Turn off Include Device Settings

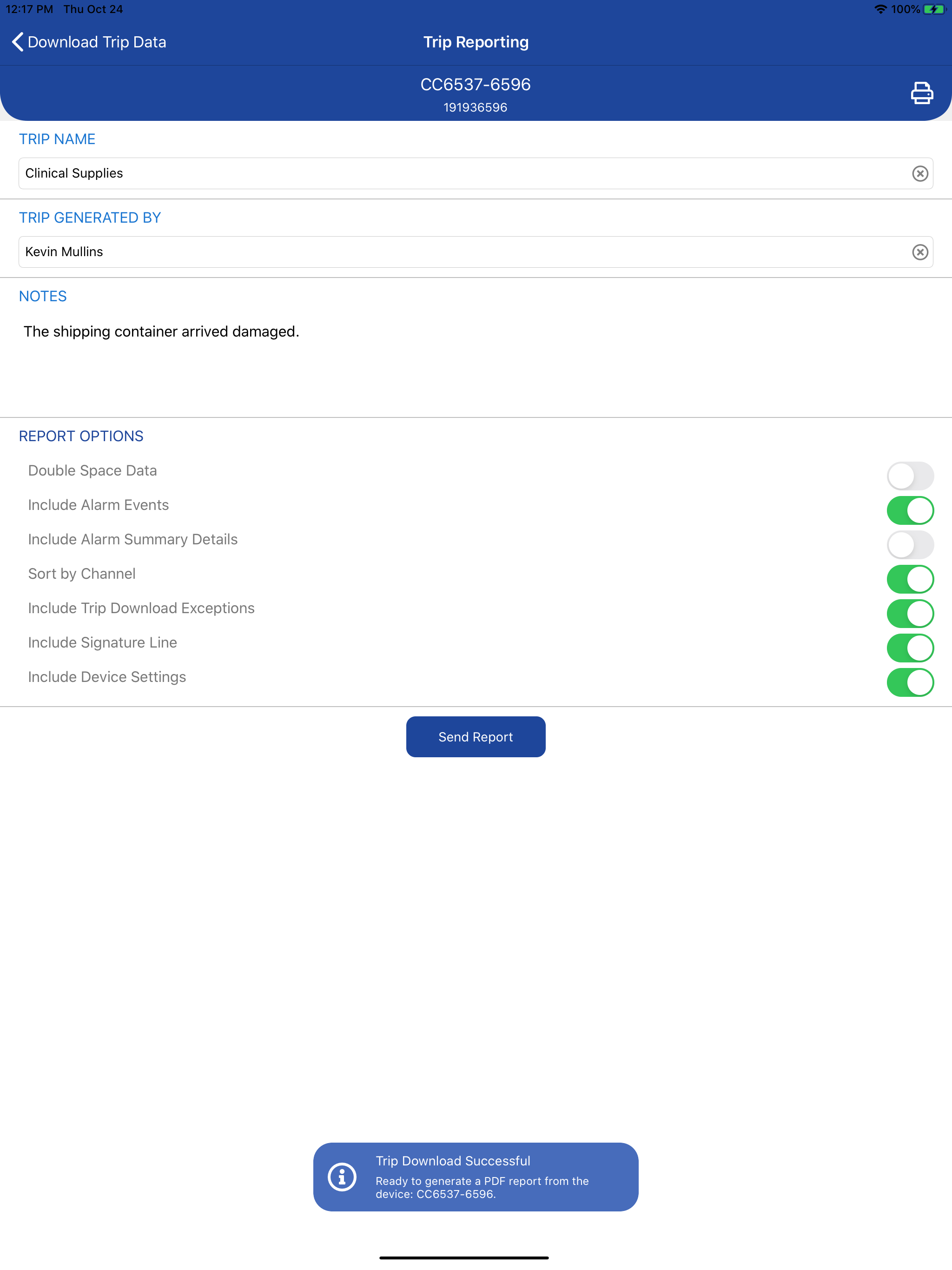click(910, 683)
